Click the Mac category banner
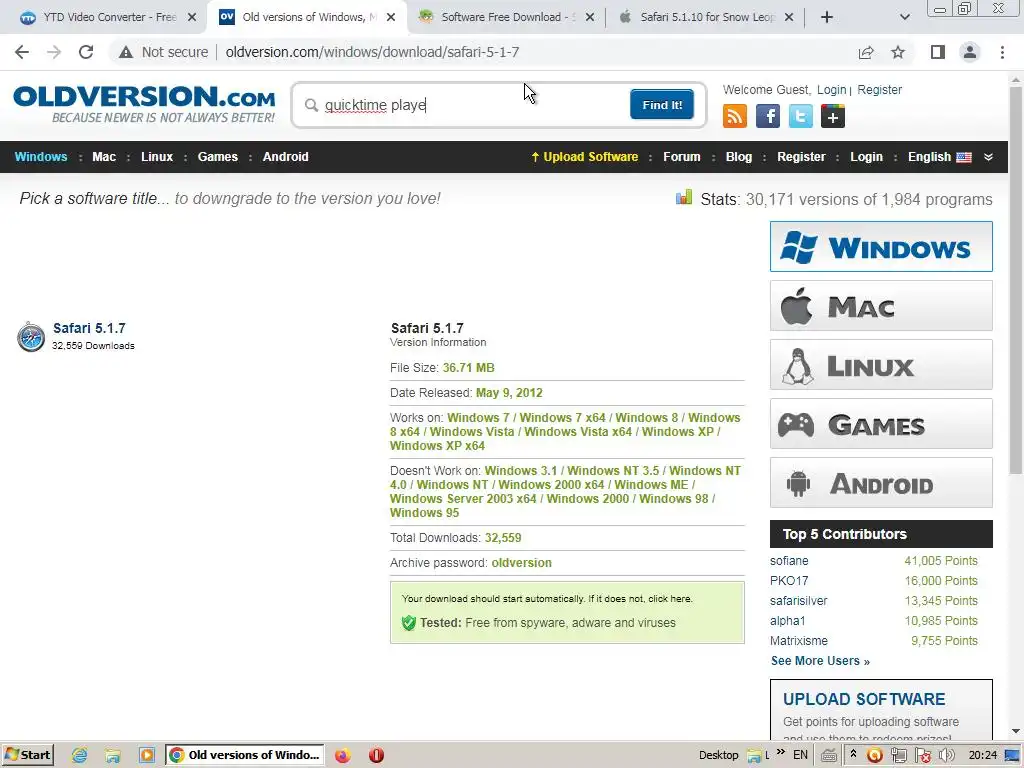Viewport: 1024px width, 768px height. pyautogui.click(x=881, y=306)
